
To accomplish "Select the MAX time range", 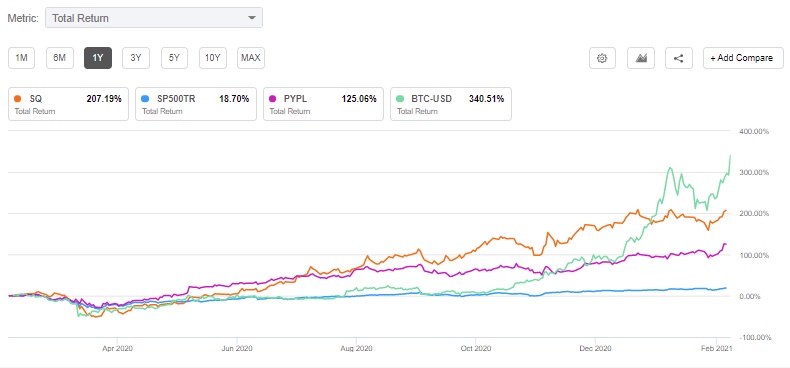I will 251,58.
